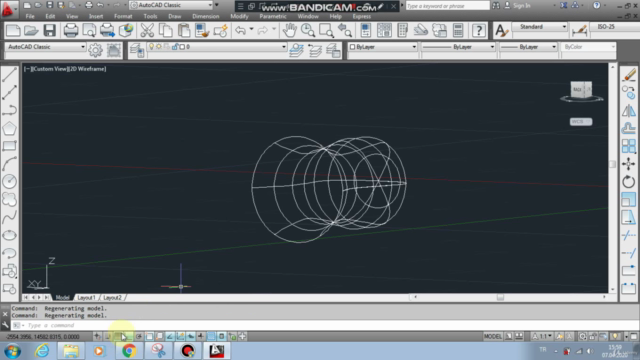Click the Plot printer icon
The image size is (640, 360).
click(71, 31)
